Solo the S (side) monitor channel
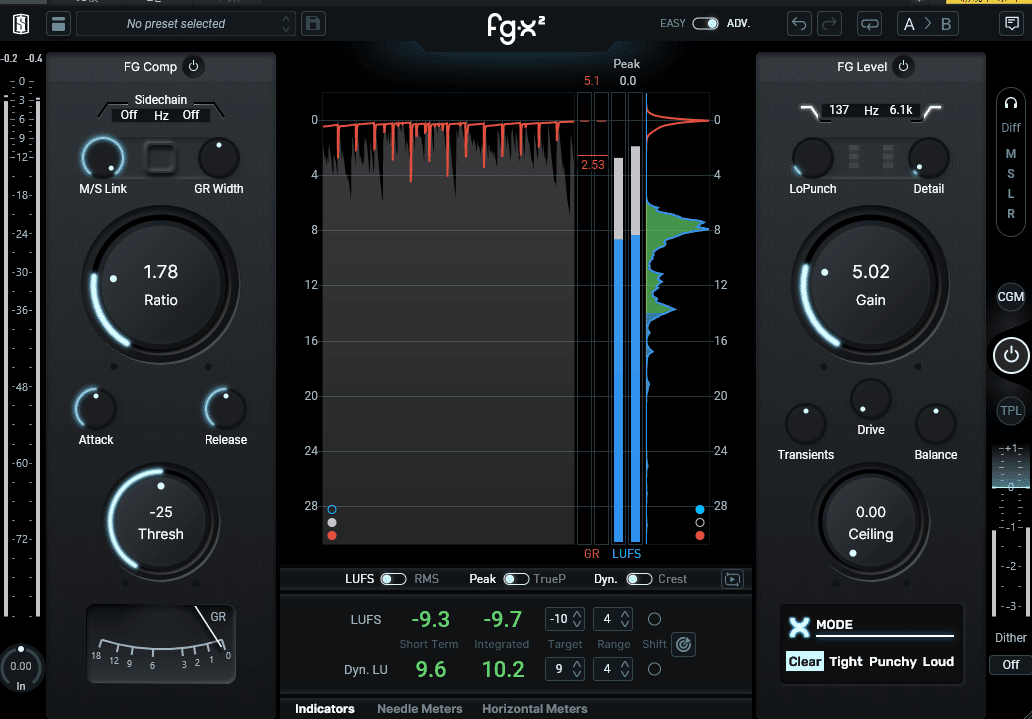Image resolution: width=1032 pixels, height=719 pixels. click(1011, 174)
